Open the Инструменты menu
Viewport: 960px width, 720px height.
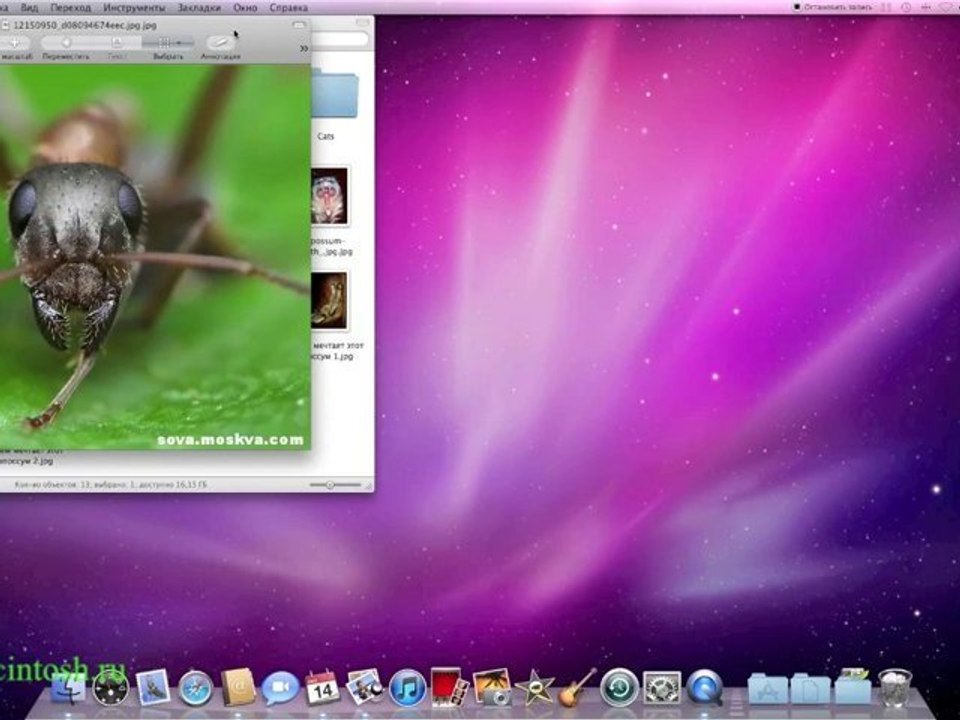pos(134,8)
